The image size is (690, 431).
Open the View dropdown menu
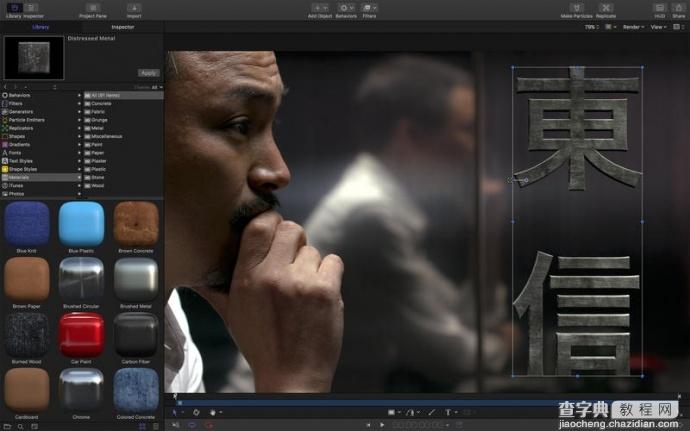658,27
